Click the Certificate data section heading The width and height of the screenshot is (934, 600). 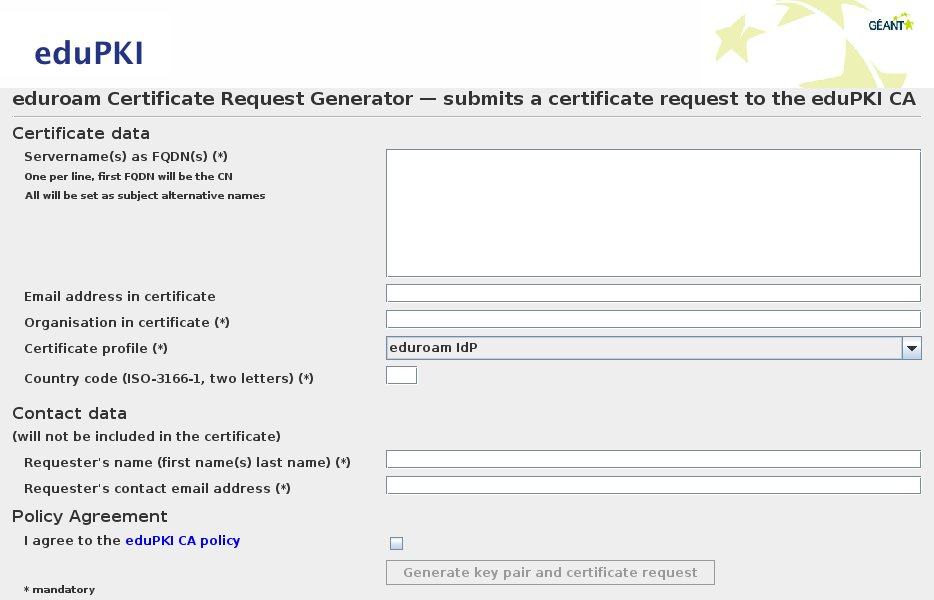[x=81, y=133]
